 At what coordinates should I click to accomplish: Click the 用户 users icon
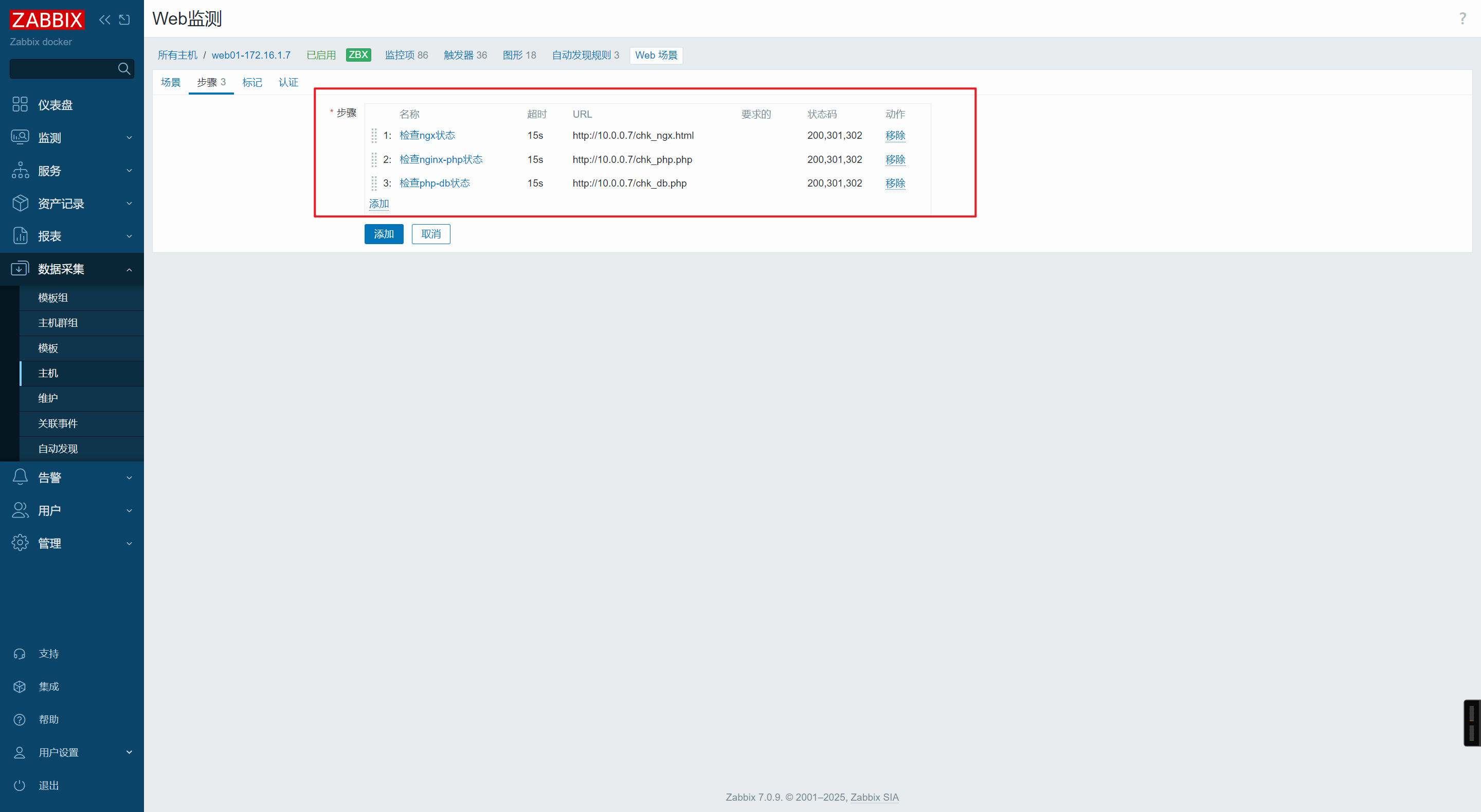[20, 510]
